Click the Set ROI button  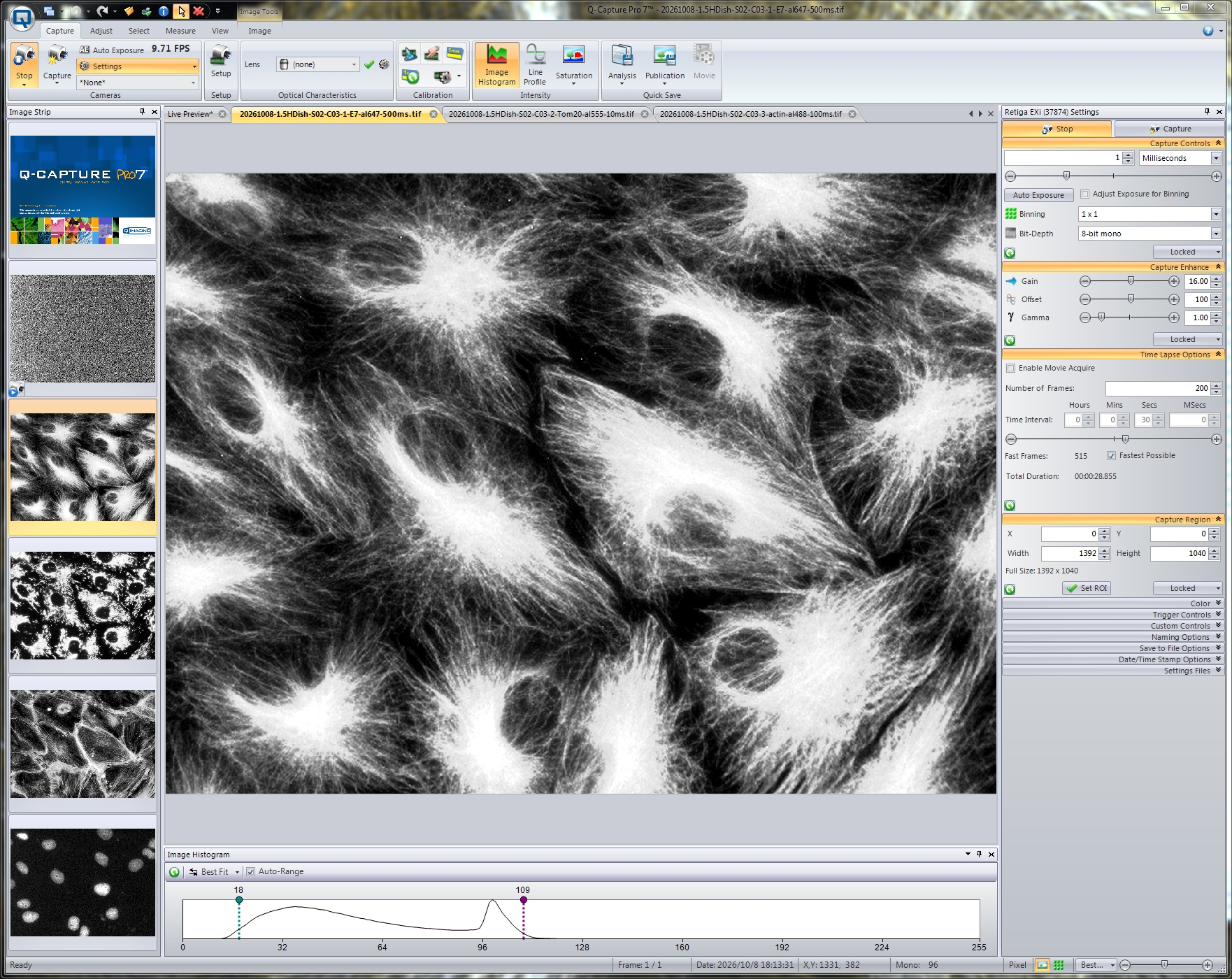pos(1087,588)
